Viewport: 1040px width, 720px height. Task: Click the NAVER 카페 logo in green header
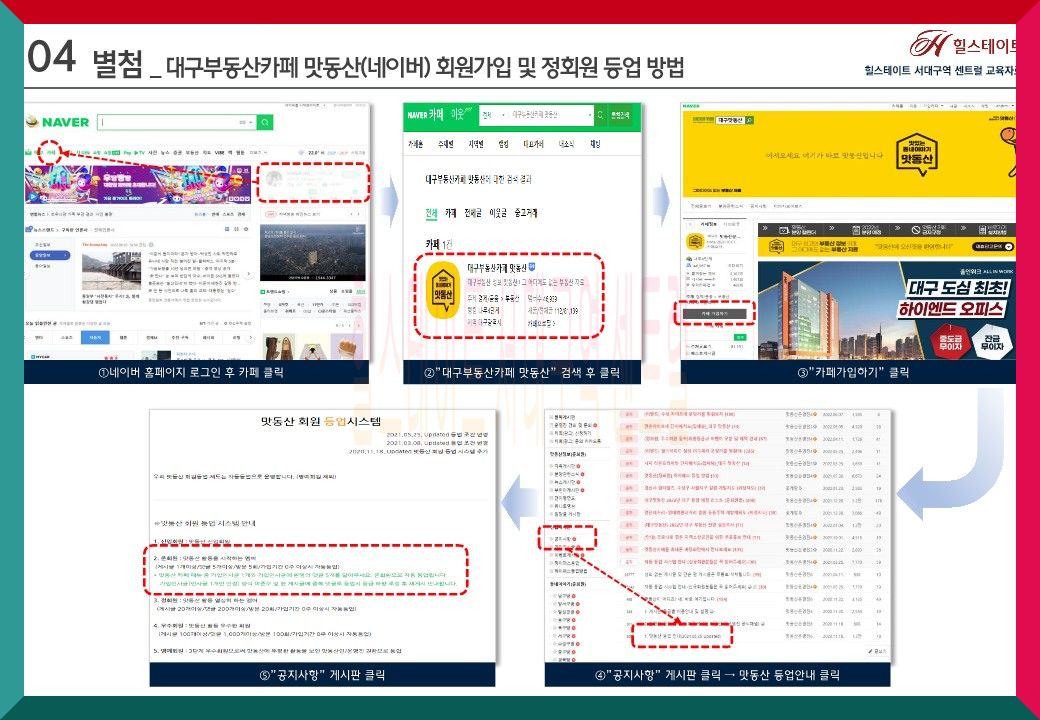(x=425, y=115)
